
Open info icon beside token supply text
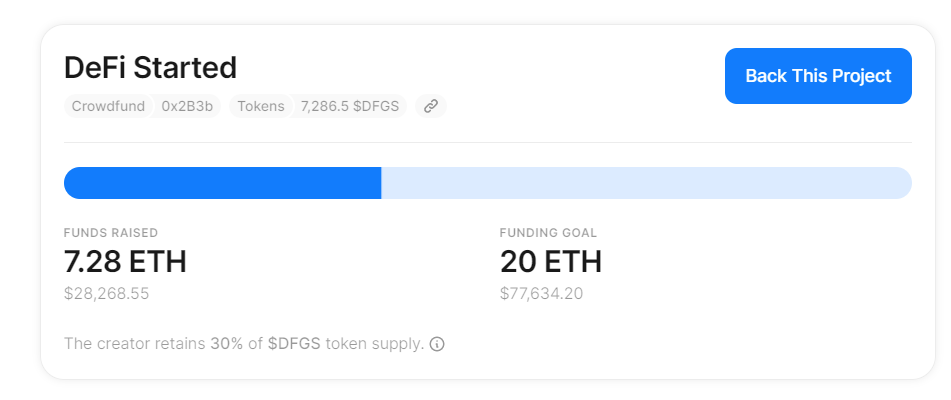pyautogui.click(x=437, y=344)
